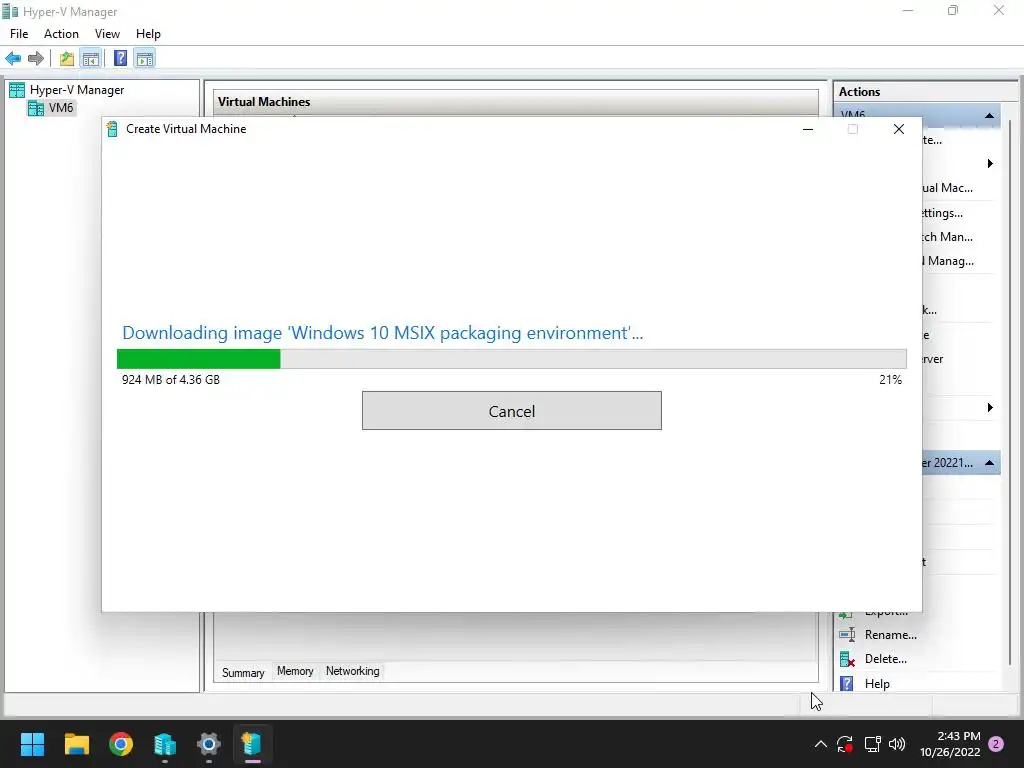Minimize the Create Virtual Machine dialog

(x=808, y=129)
